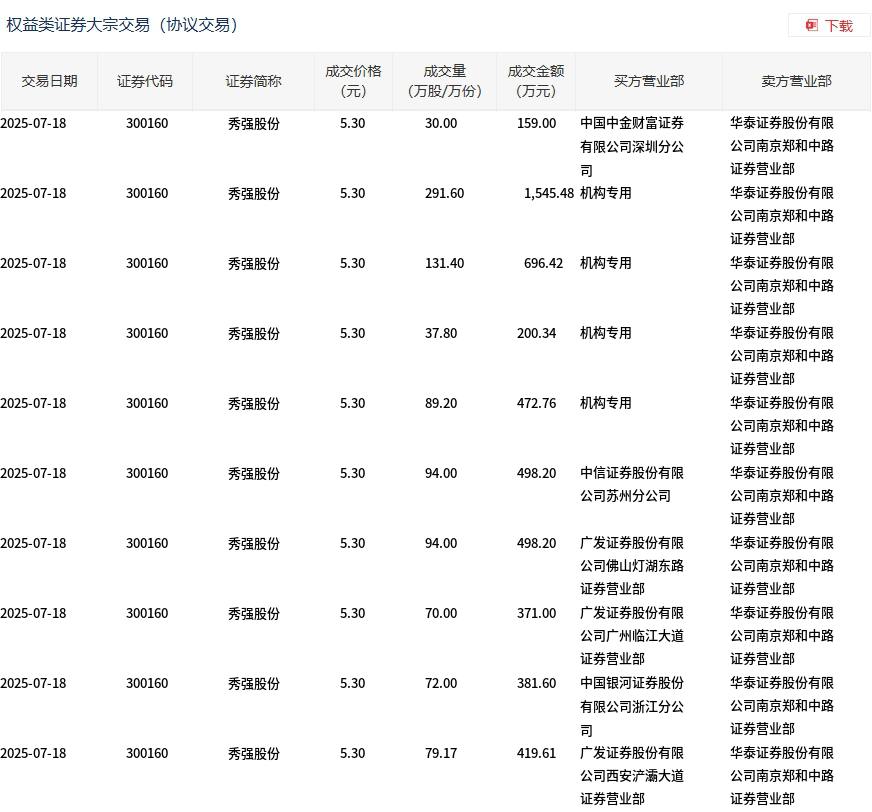
Task: Click seller 华泰证券 in the 159.00 row
Action: coord(782,146)
